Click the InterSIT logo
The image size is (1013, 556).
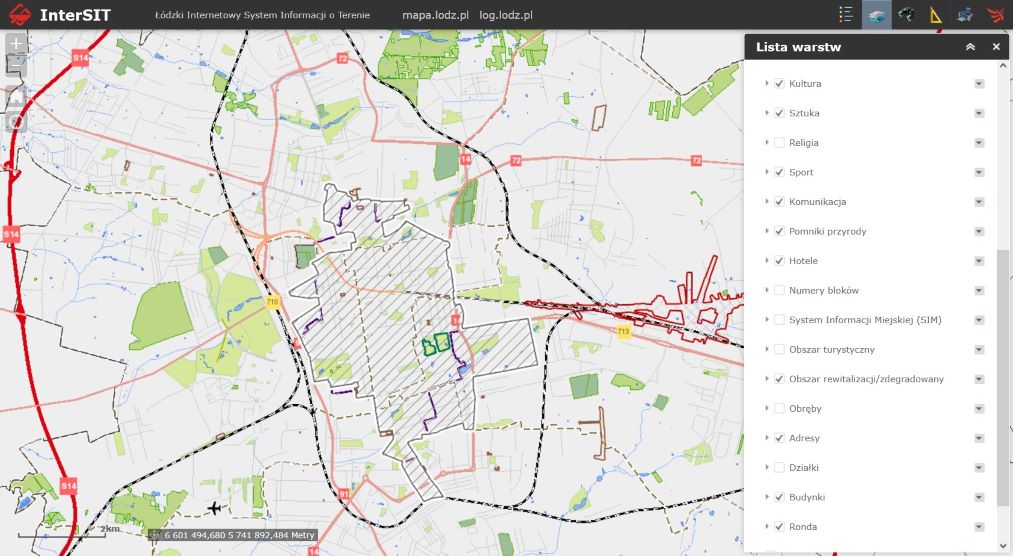pos(60,15)
